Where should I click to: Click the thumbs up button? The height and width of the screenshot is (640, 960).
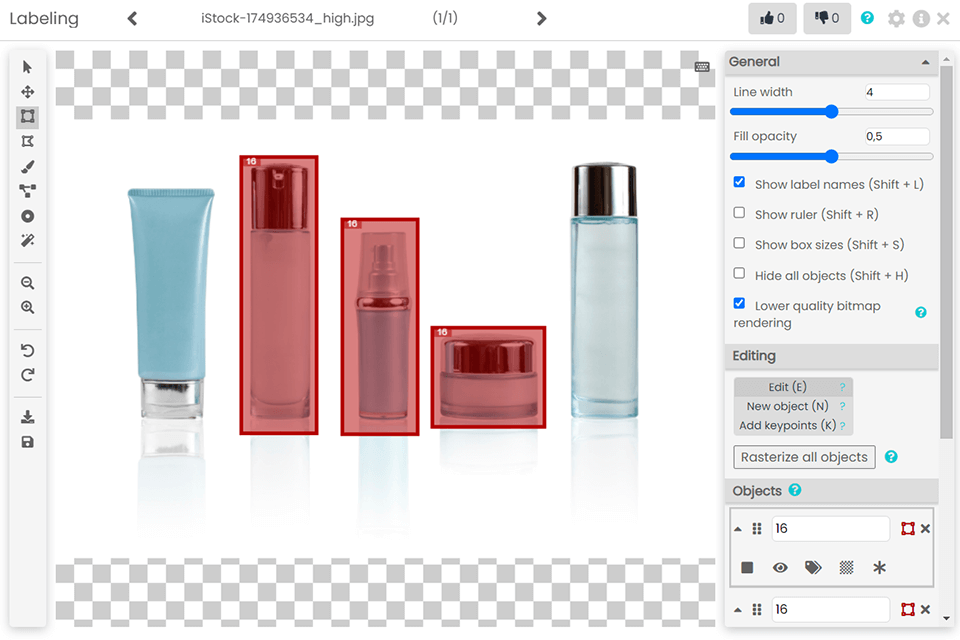(772, 18)
